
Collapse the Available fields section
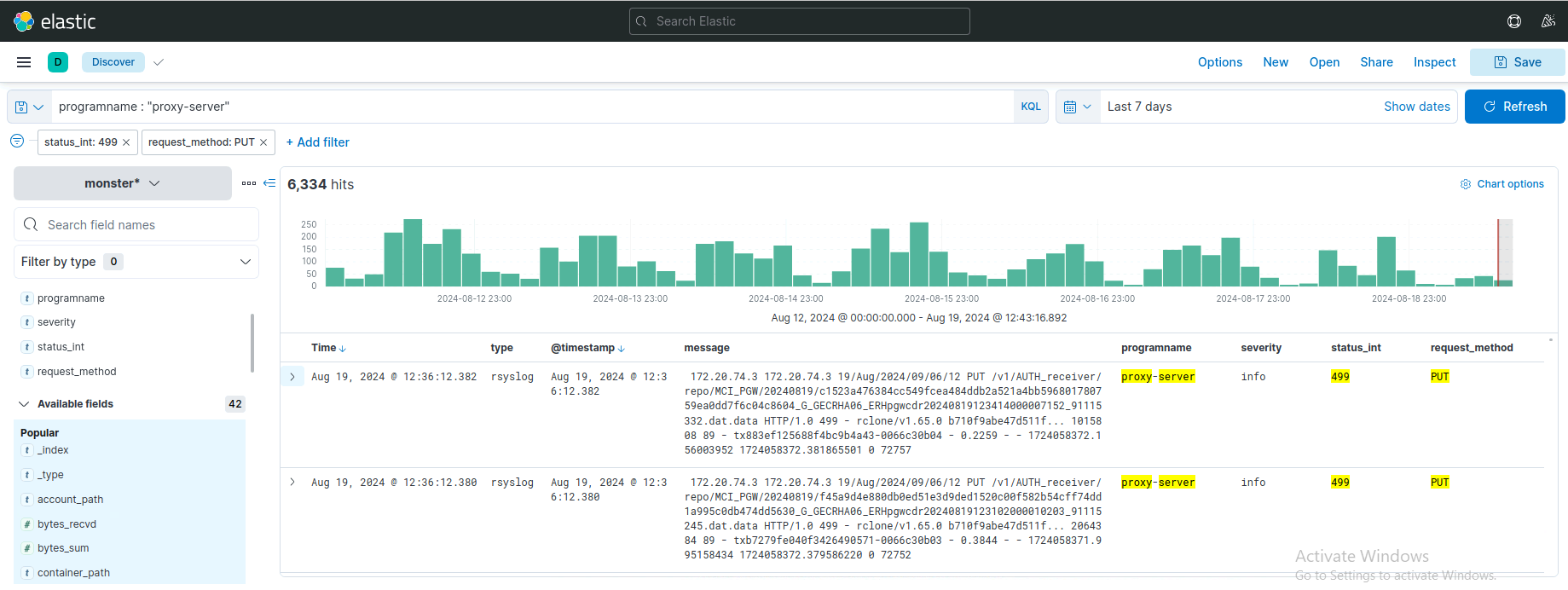click(x=24, y=404)
